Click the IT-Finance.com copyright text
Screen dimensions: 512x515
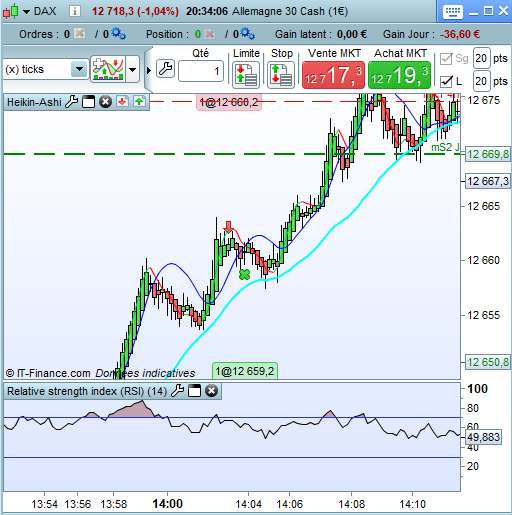[48, 373]
